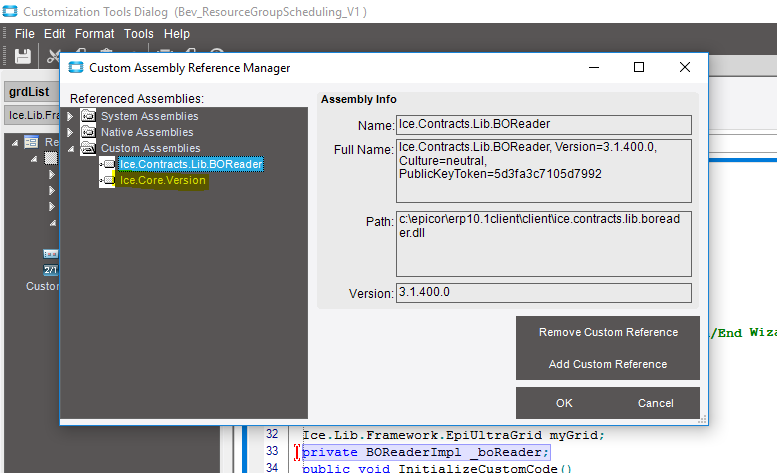This screenshot has width=777, height=473.
Task: Expand the System Assemblies node
Action: coord(70,116)
